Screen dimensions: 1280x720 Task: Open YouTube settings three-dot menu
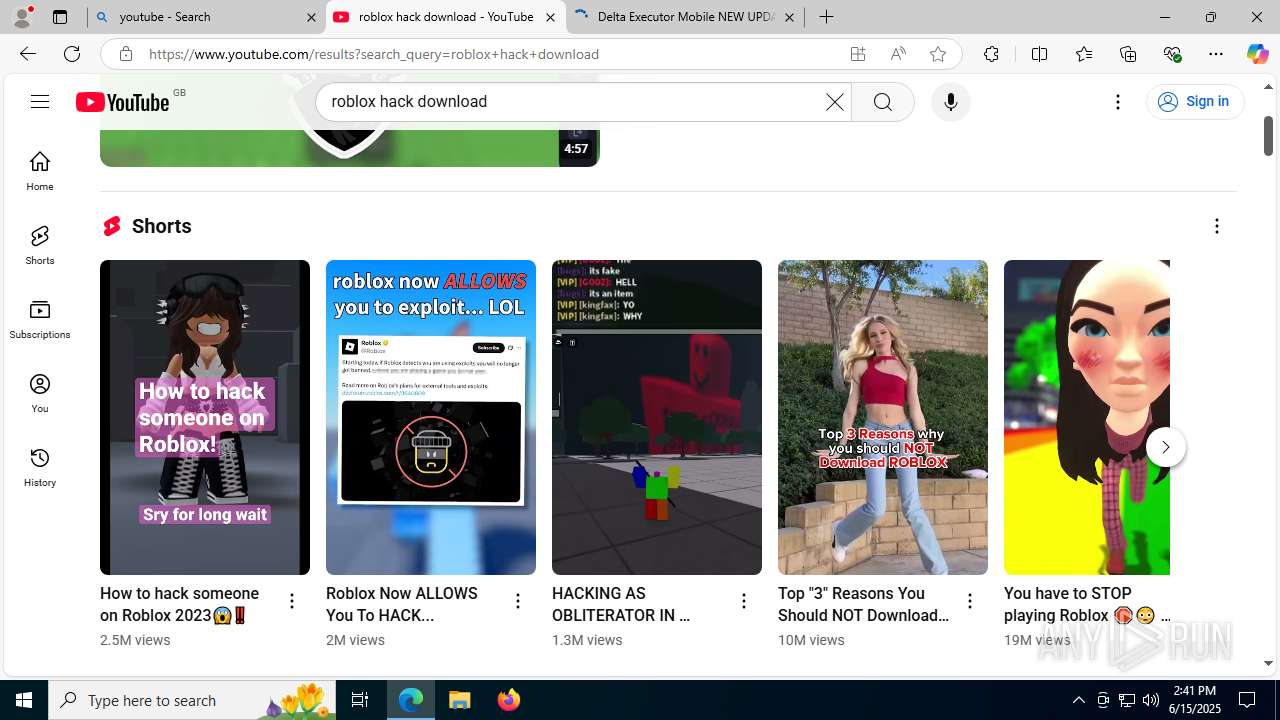[x=1118, y=102]
